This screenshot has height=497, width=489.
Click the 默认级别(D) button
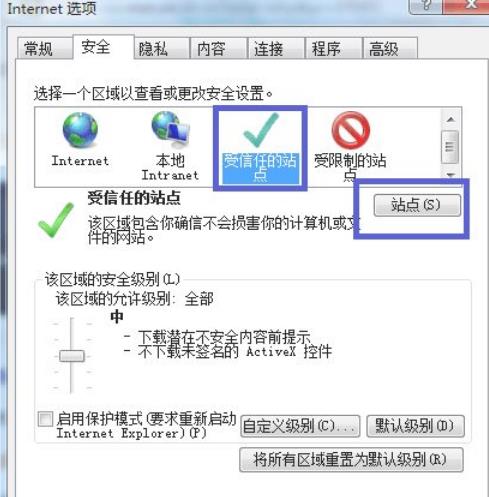tap(415, 426)
